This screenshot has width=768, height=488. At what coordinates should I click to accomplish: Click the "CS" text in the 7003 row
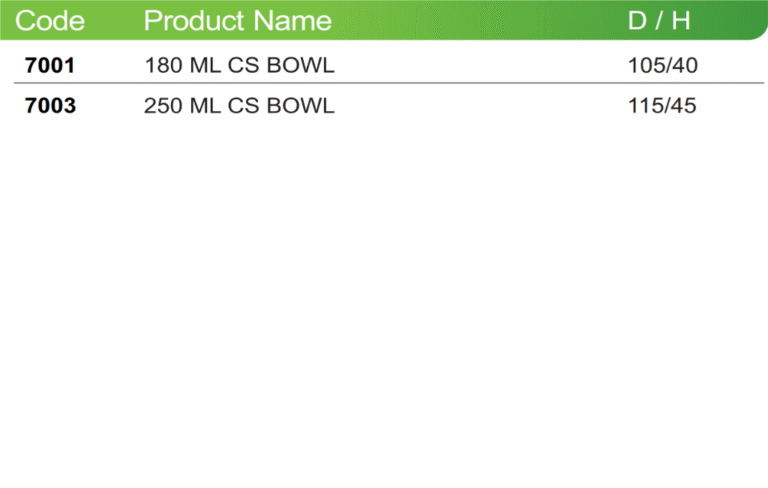tap(243, 105)
